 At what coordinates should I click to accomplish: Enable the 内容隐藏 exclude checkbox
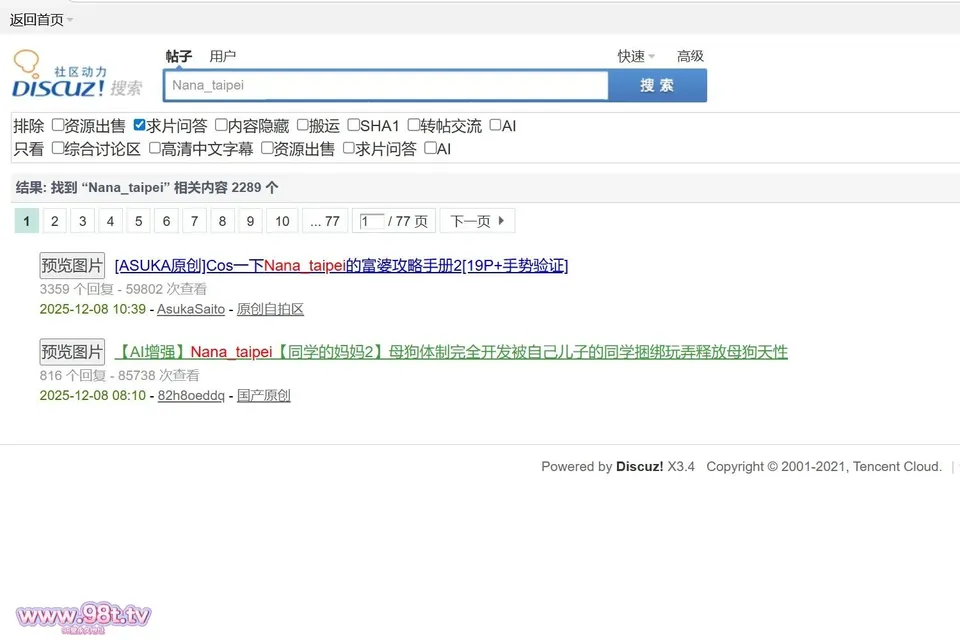(221, 125)
